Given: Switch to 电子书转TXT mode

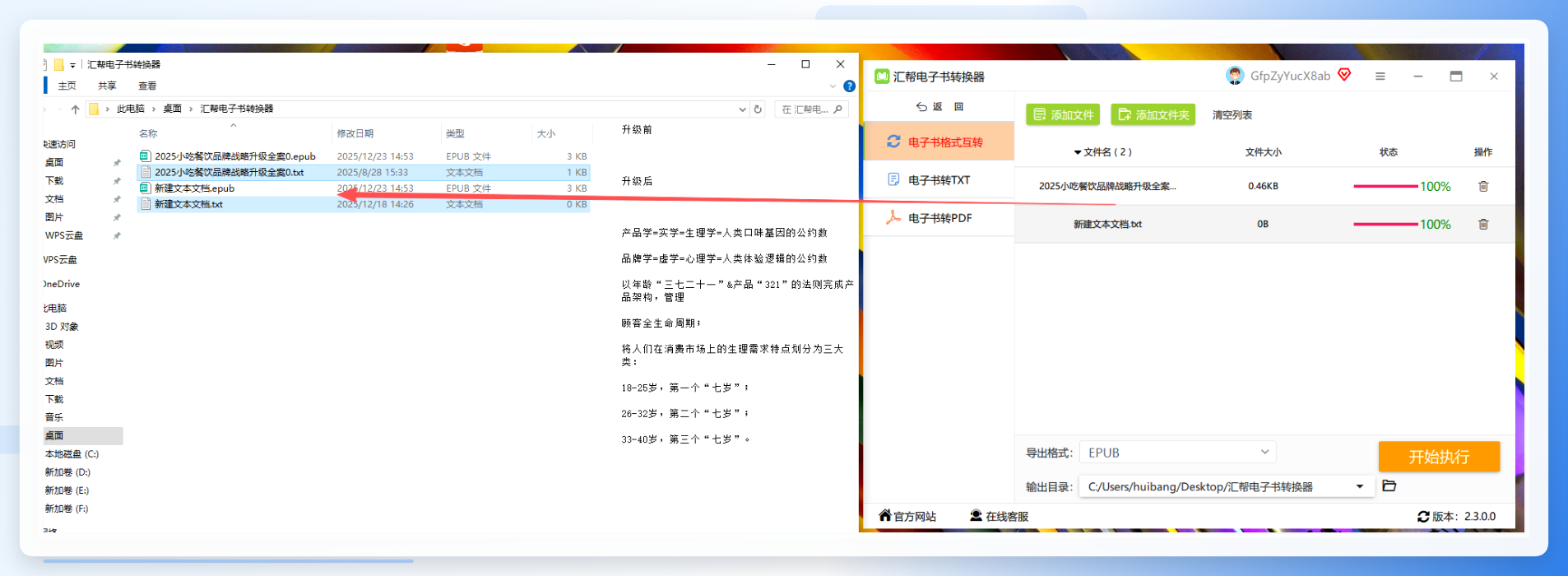Looking at the screenshot, I should pyautogui.click(x=939, y=179).
